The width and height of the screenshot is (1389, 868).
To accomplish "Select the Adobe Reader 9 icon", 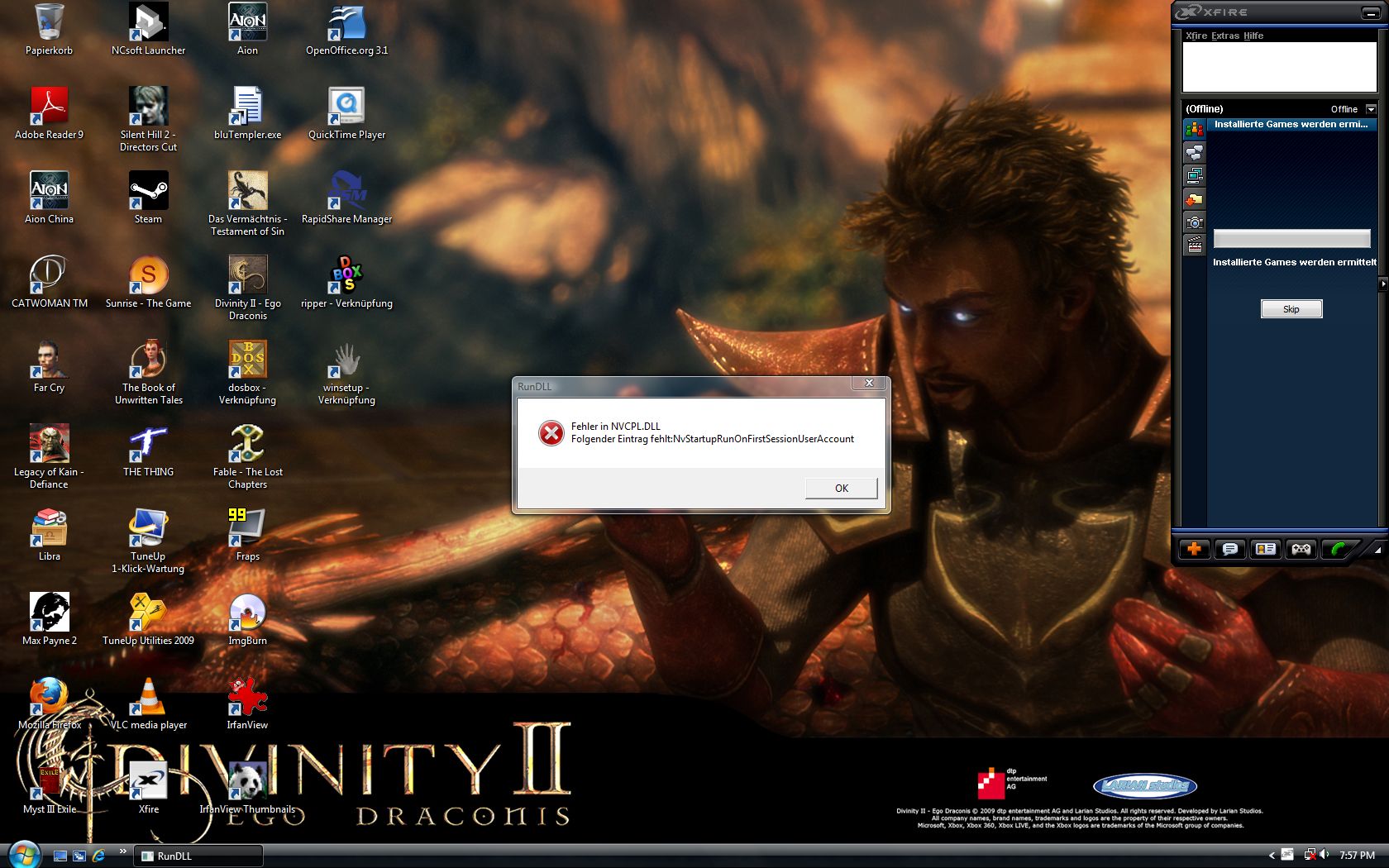I will [49, 114].
